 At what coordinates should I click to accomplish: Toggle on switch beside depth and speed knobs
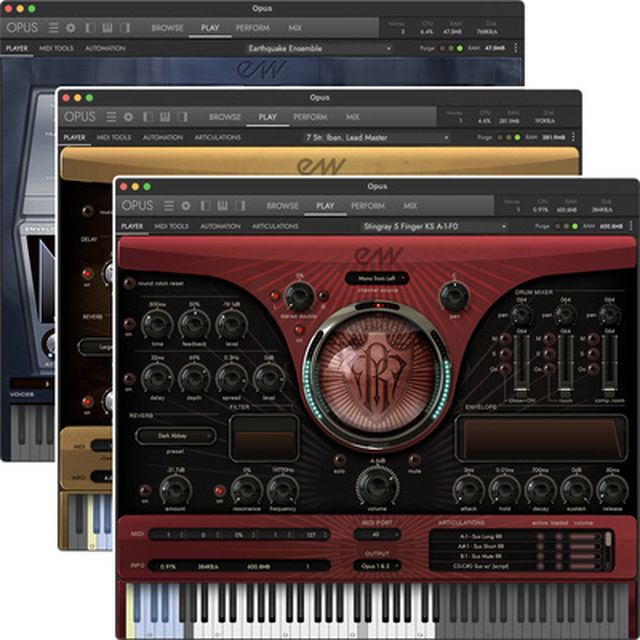click(129, 379)
